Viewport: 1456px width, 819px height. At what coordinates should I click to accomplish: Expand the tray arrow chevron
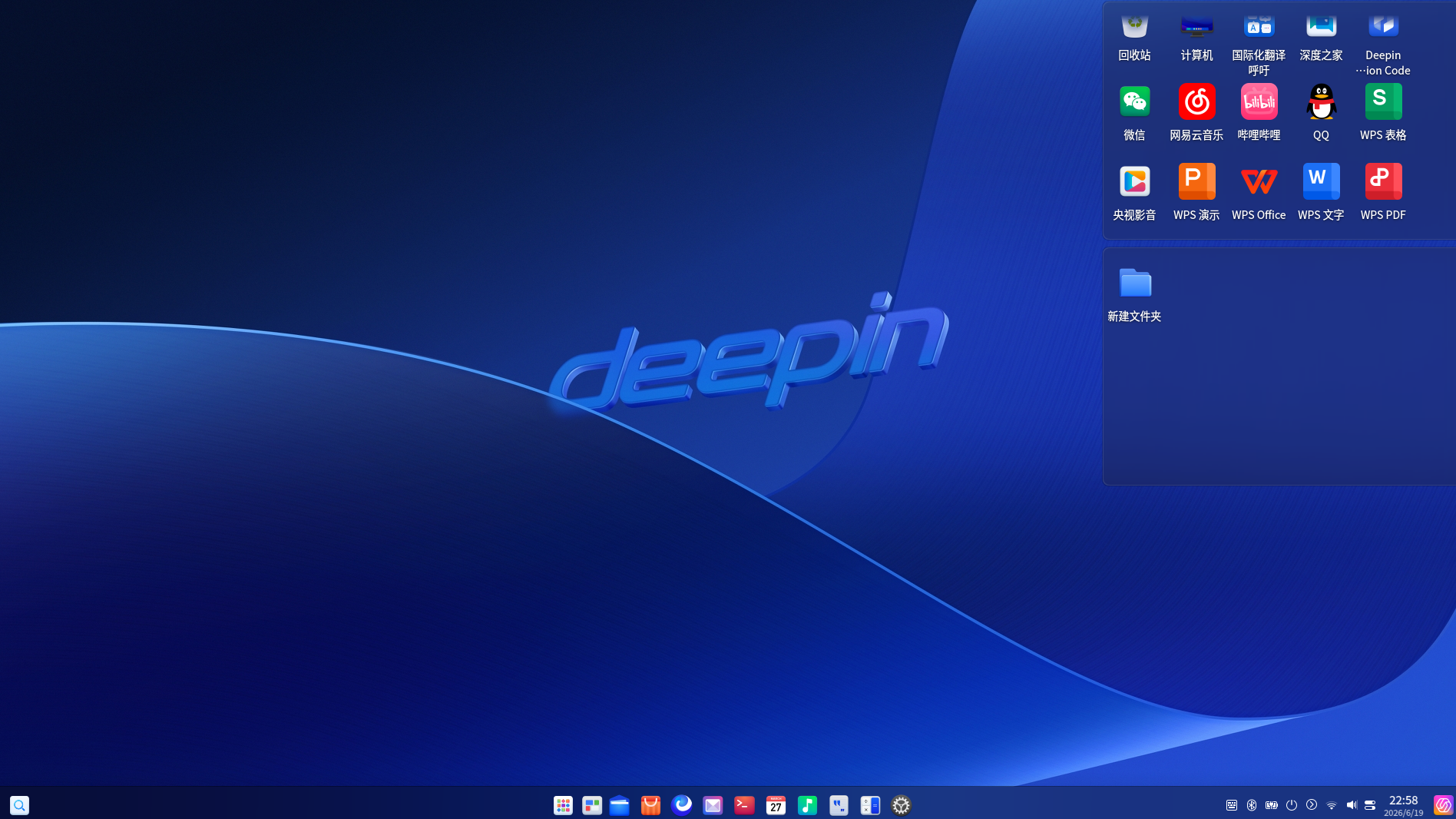tap(1312, 805)
